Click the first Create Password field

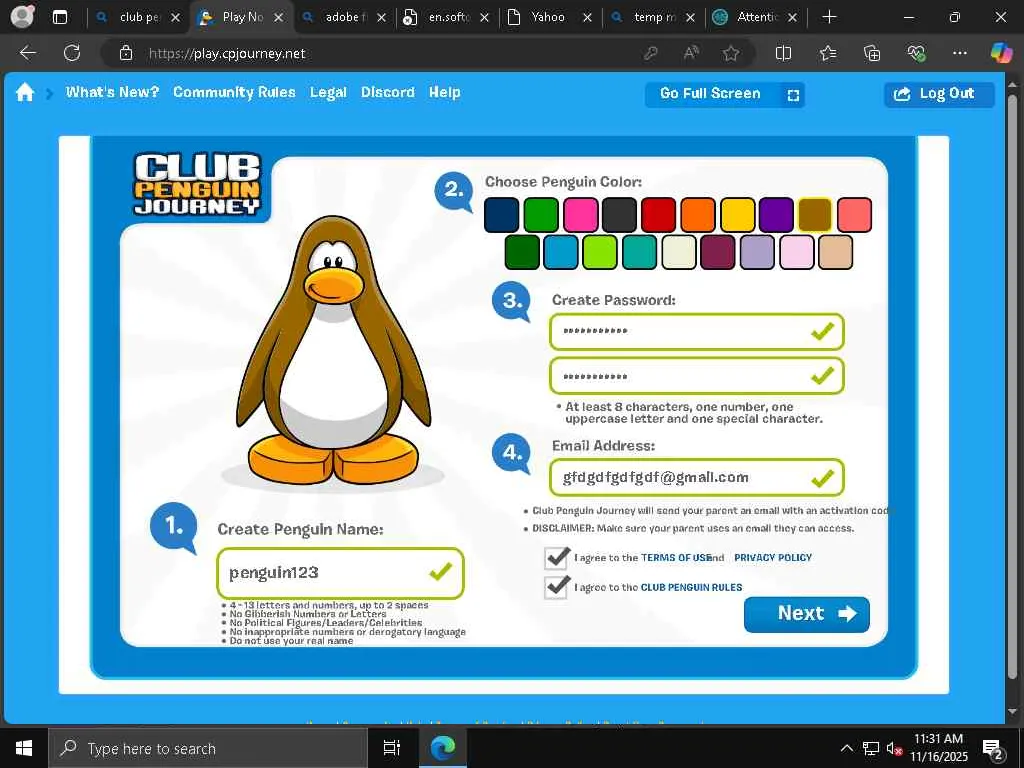pos(696,331)
